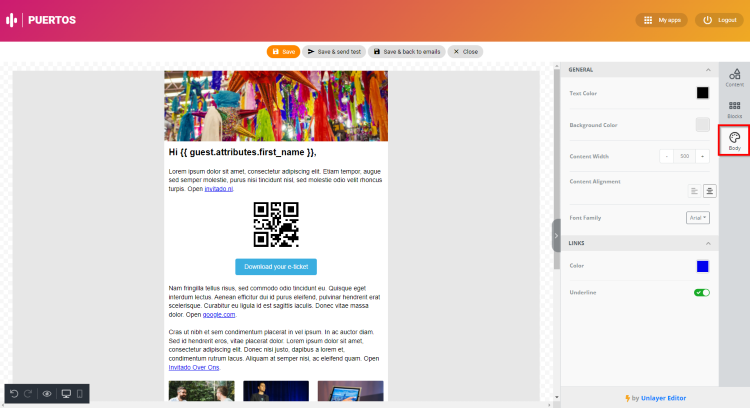750x408 pixels.
Task: Switch to mobile preview mode
Action: 79,394
